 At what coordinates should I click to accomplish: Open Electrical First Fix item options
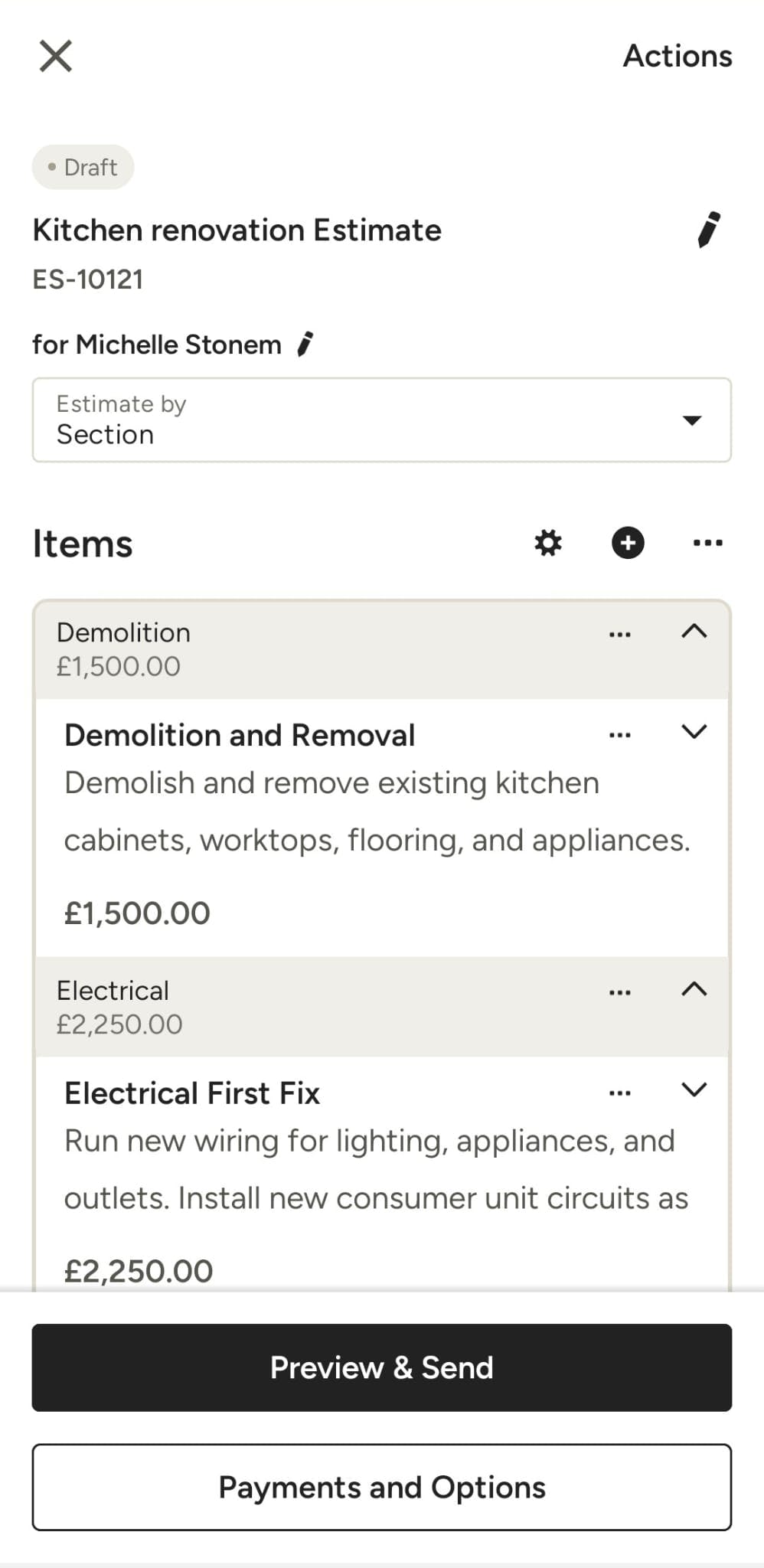pyautogui.click(x=619, y=1093)
